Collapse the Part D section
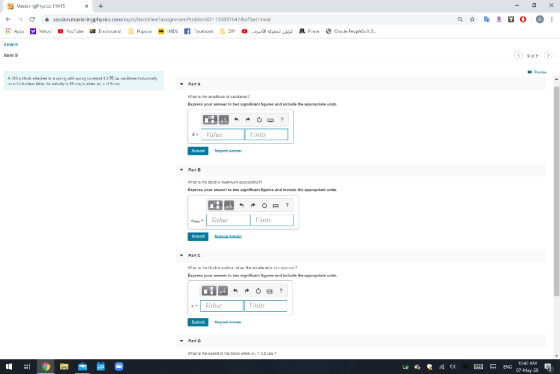 [x=181, y=341]
